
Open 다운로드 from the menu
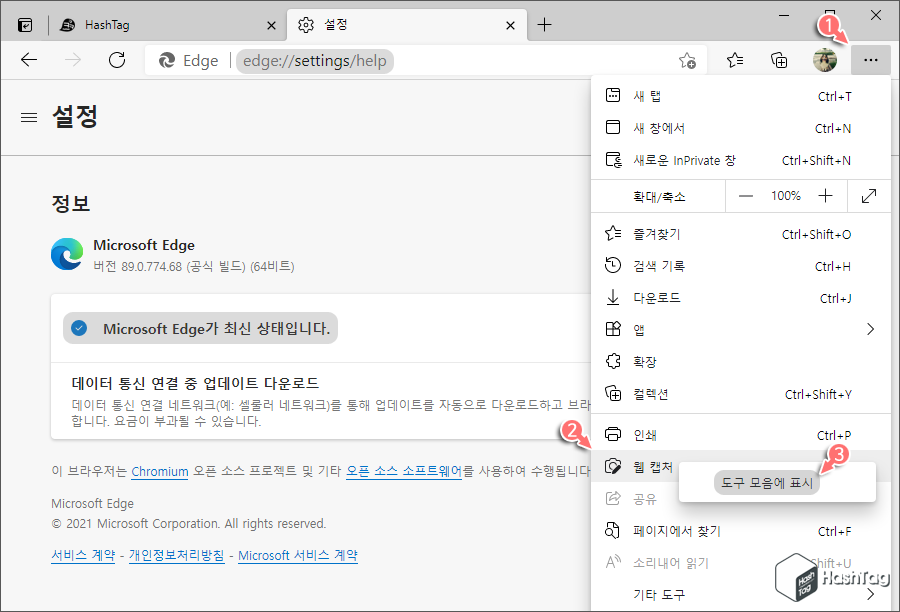click(740, 298)
